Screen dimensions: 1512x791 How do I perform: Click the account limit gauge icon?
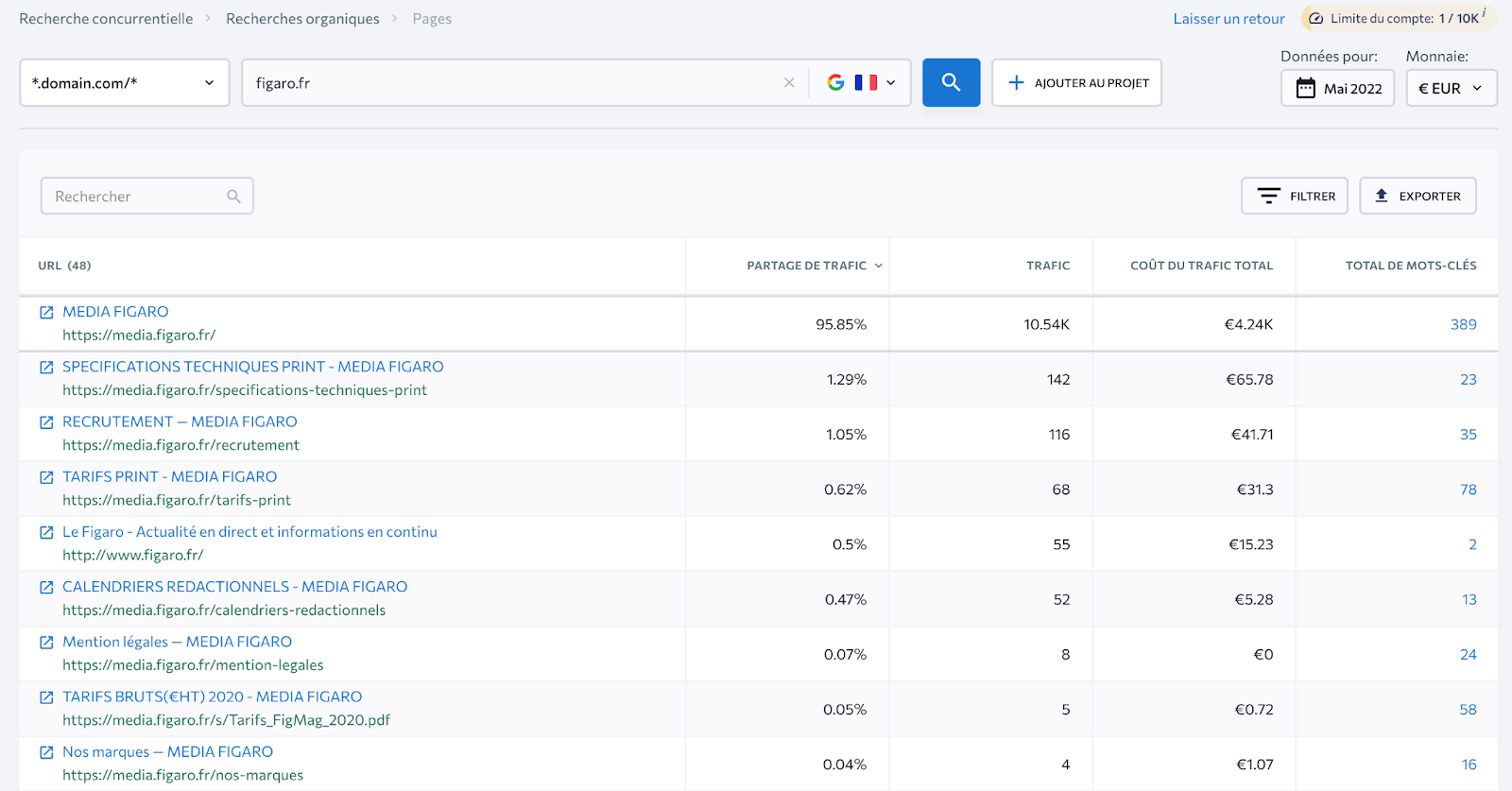click(x=1315, y=18)
